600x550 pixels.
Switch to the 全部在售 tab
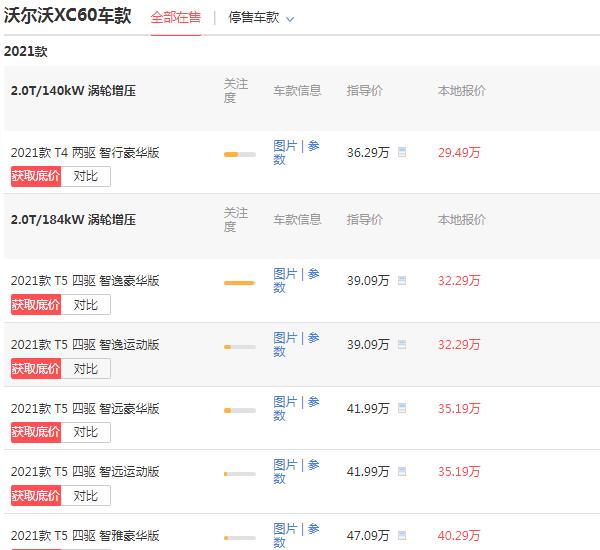click(x=176, y=18)
